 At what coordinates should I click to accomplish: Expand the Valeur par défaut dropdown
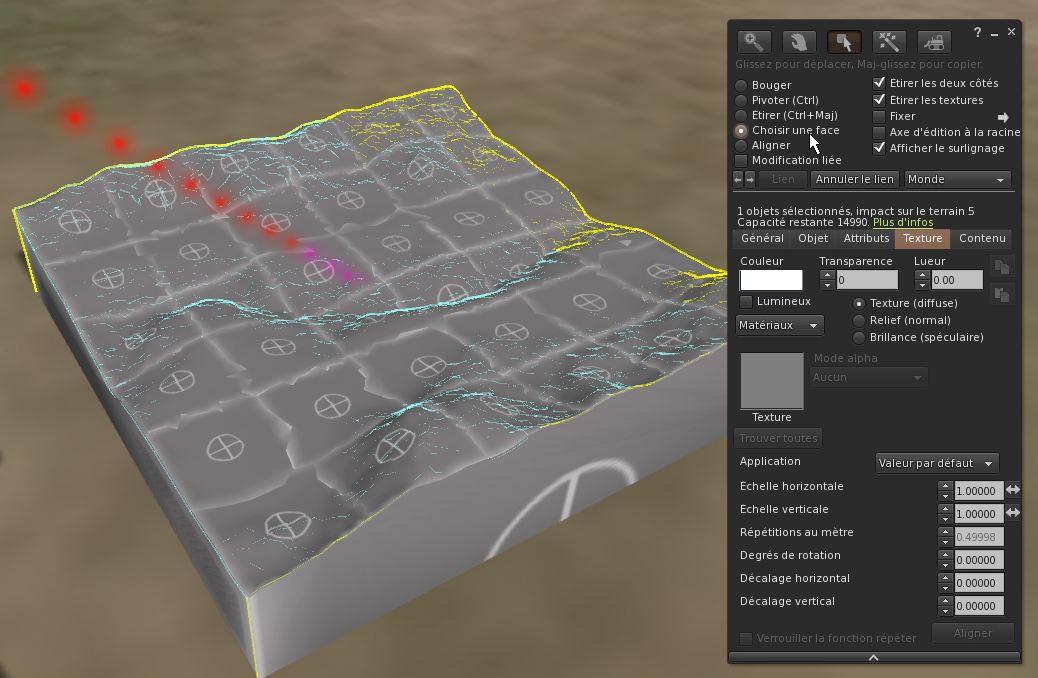coord(937,463)
